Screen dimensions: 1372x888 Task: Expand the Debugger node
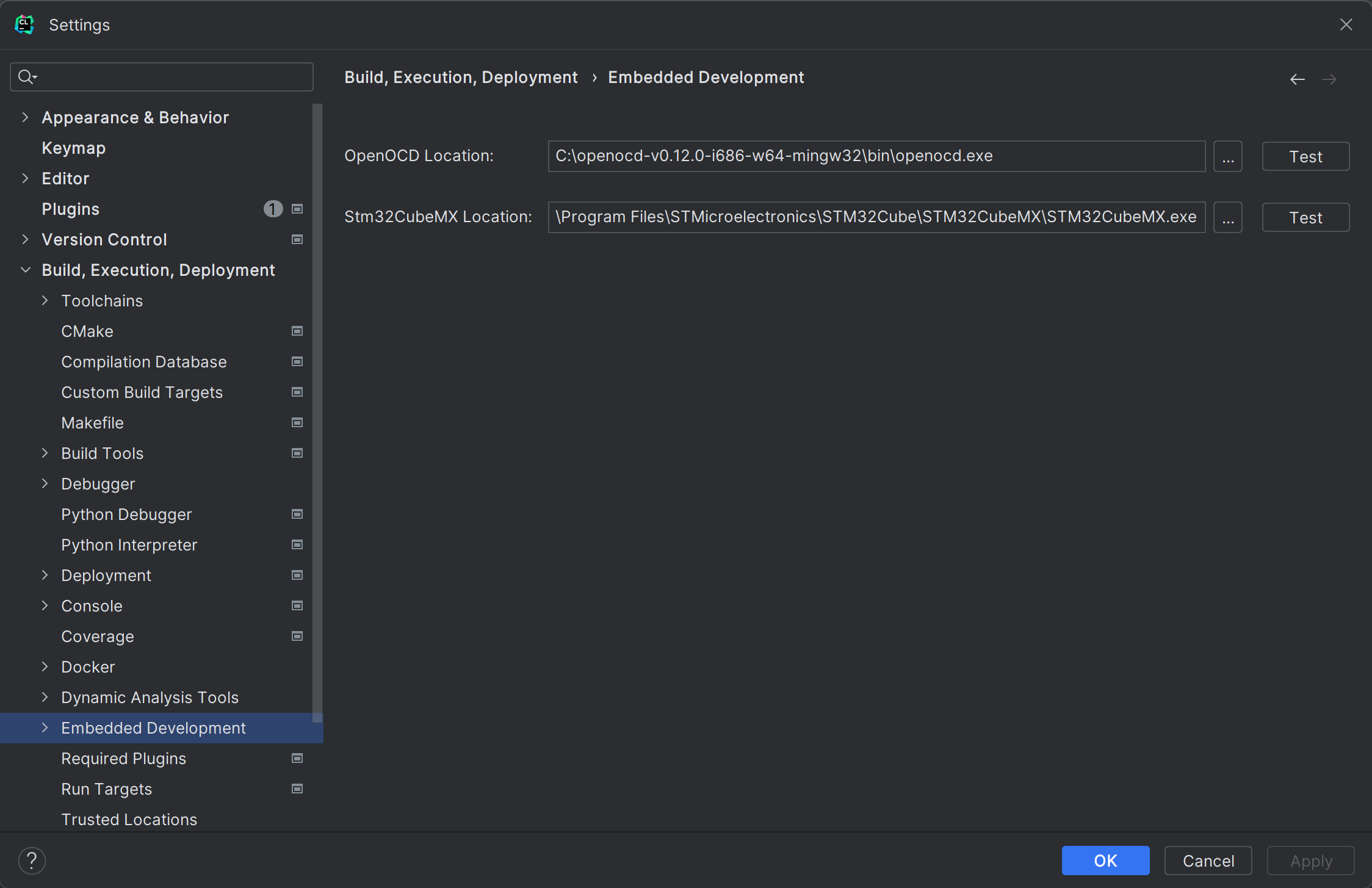[x=45, y=483]
